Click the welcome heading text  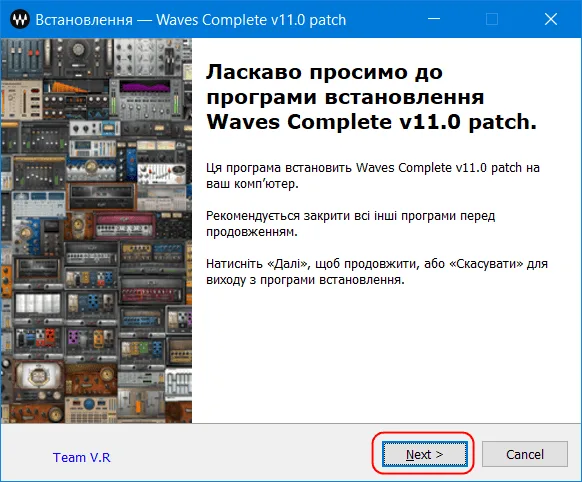click(x=372, y=97)
